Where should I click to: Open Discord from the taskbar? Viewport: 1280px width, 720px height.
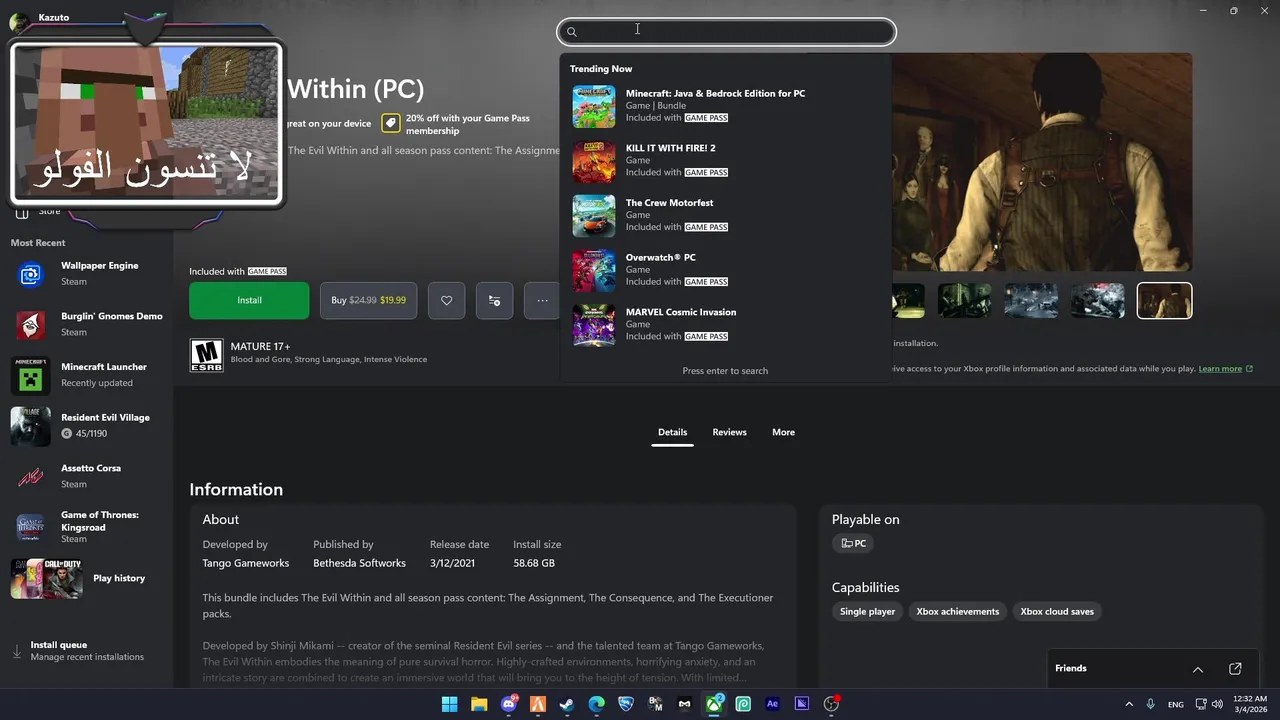[x=508, y=704]
